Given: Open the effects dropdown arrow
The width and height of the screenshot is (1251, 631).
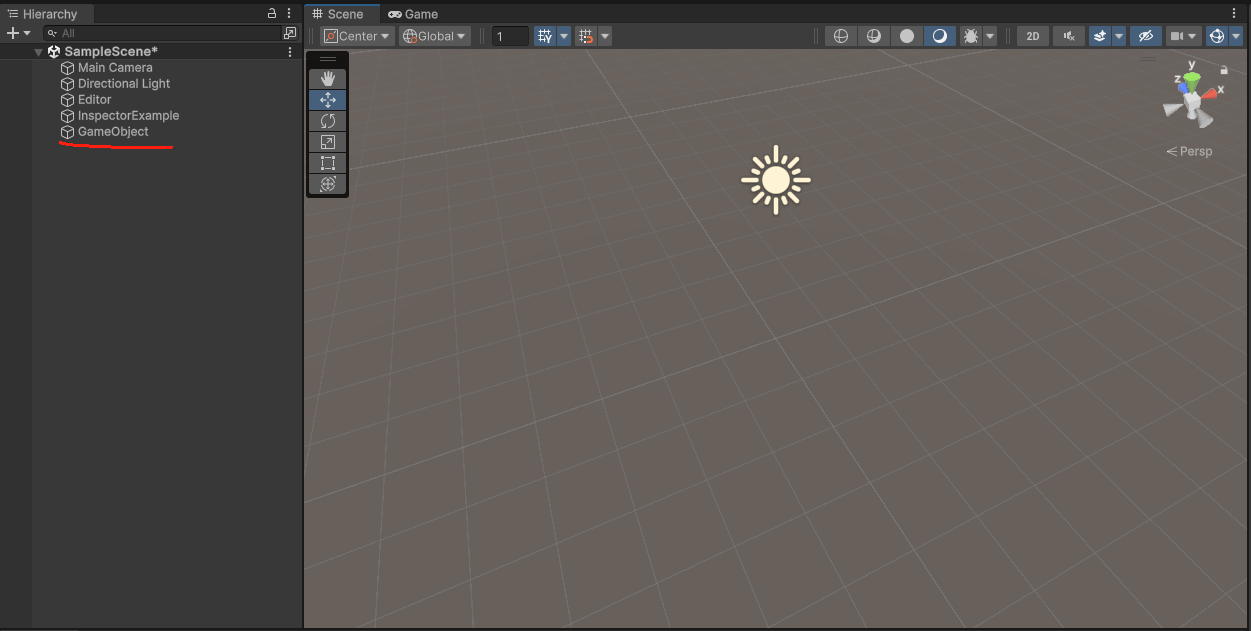Looking at the screenshot, I should point(1119,36).
